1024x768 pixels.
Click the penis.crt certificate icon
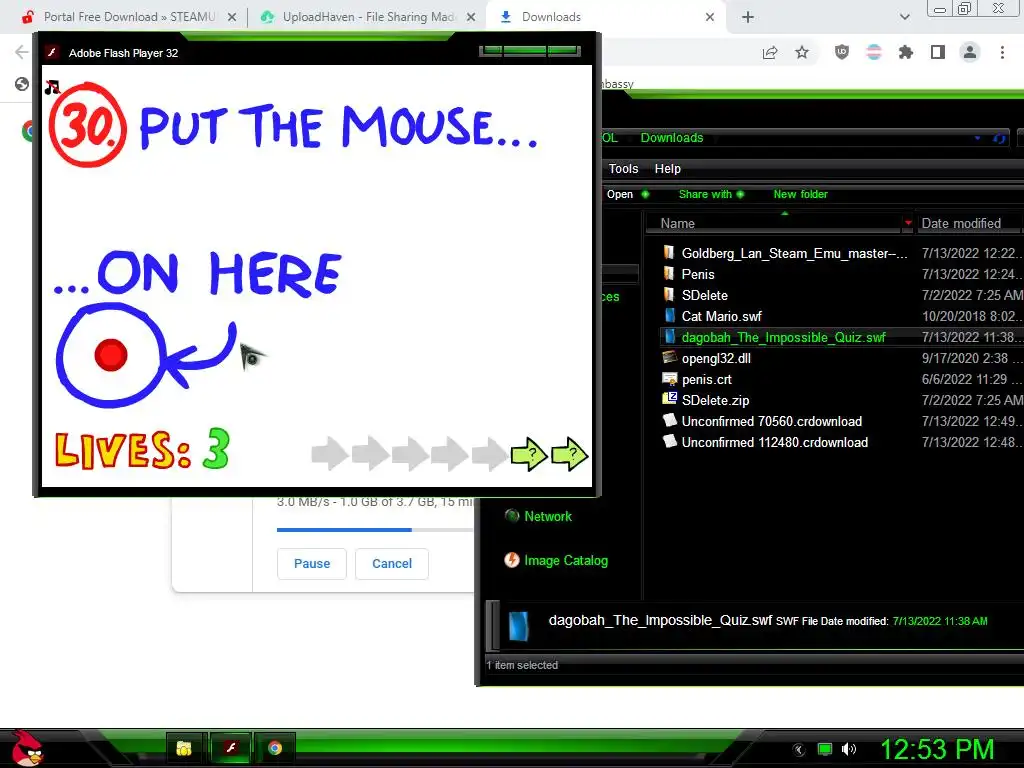pyautogui.click(x=669, y=379)
